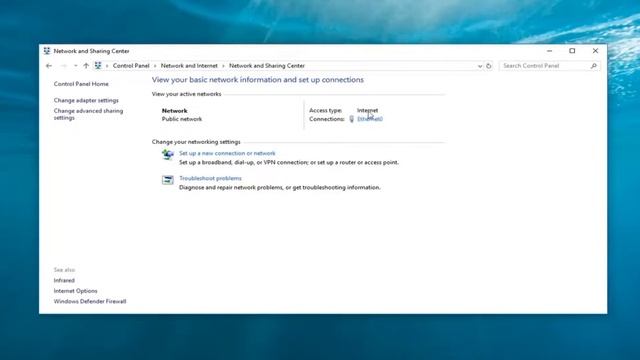Click the 'See also' label

(64, 270)
